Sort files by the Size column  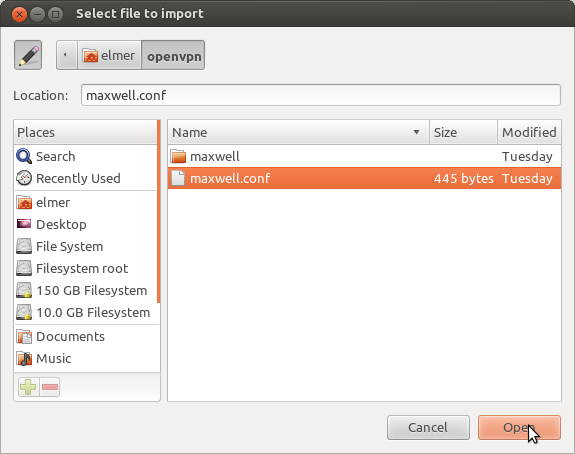(x=464, y=132)
